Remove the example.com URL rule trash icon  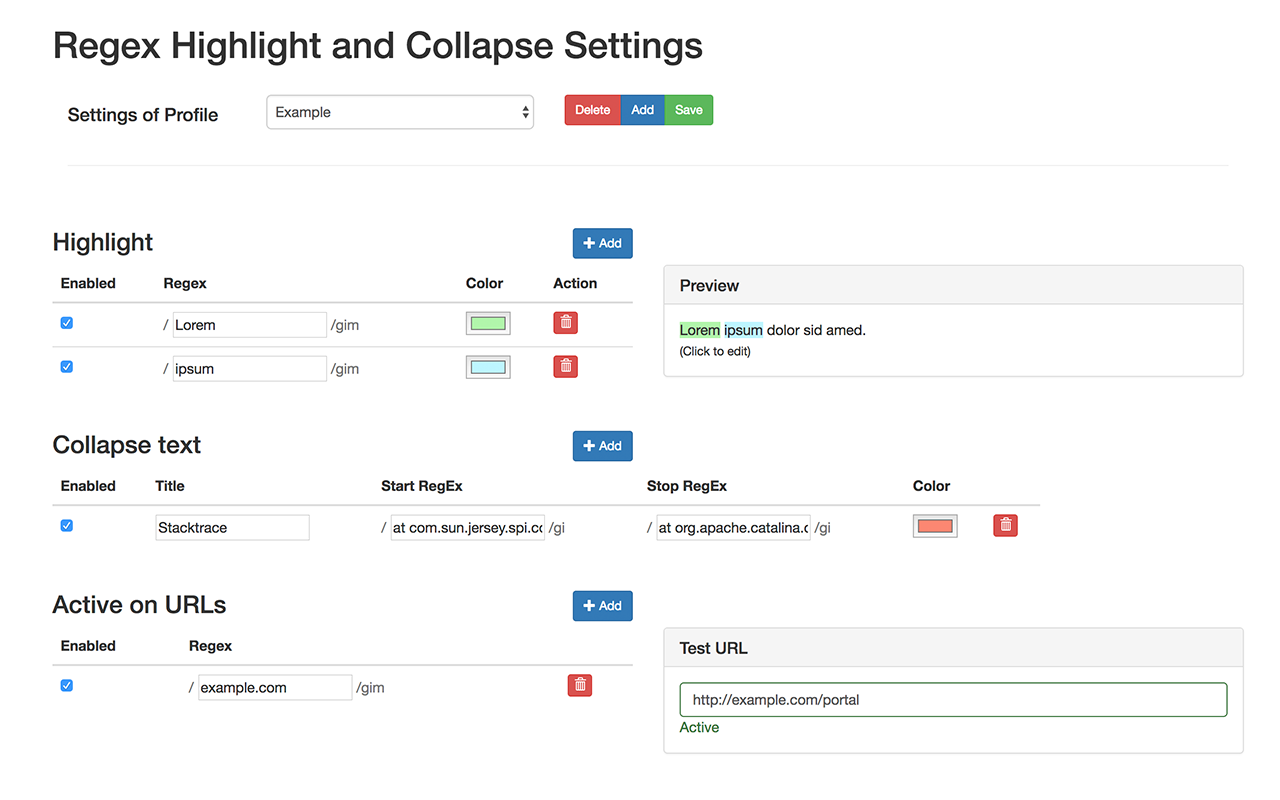580,685
